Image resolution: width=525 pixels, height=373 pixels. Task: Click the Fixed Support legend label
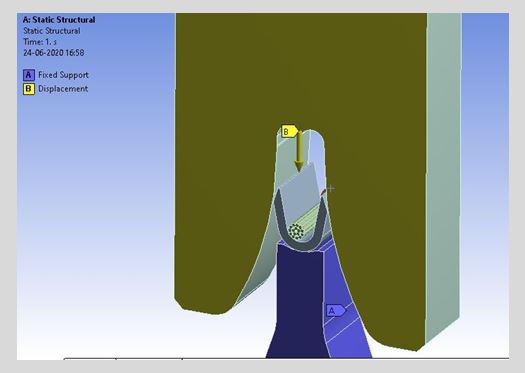(63, 75)
